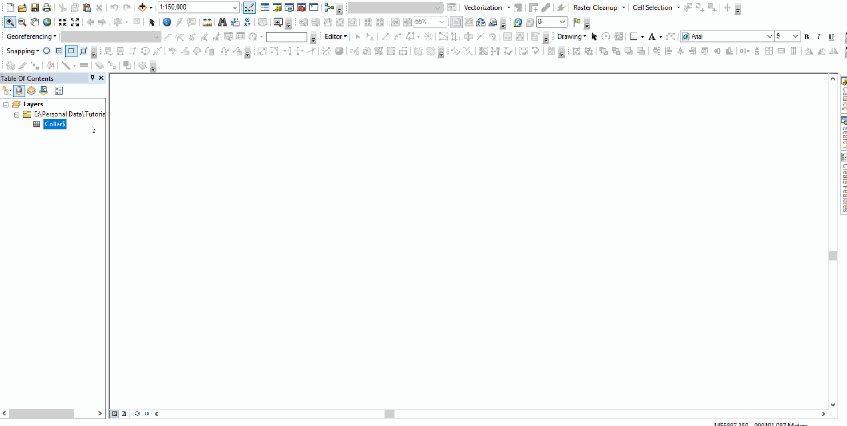This screenshot has height=426, width=847.
Task: Click the map vertical scrollbar up arrow
Action: click(x=833, y=79)
